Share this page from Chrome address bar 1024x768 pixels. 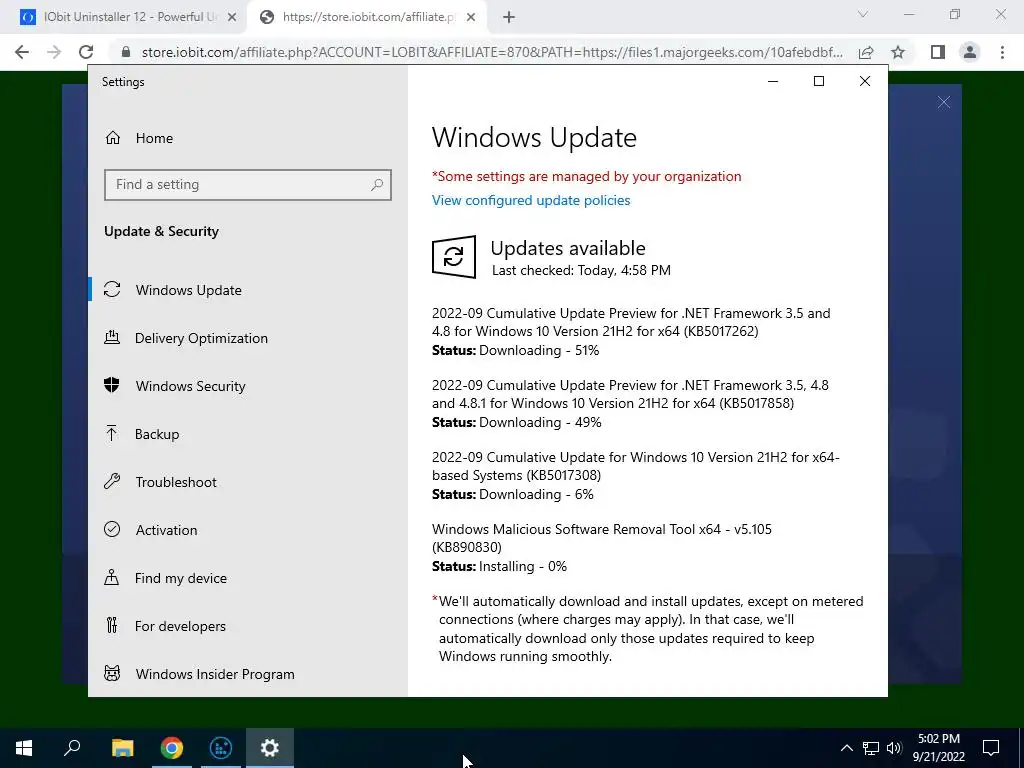pyautogui.click(x=866, y=52)
